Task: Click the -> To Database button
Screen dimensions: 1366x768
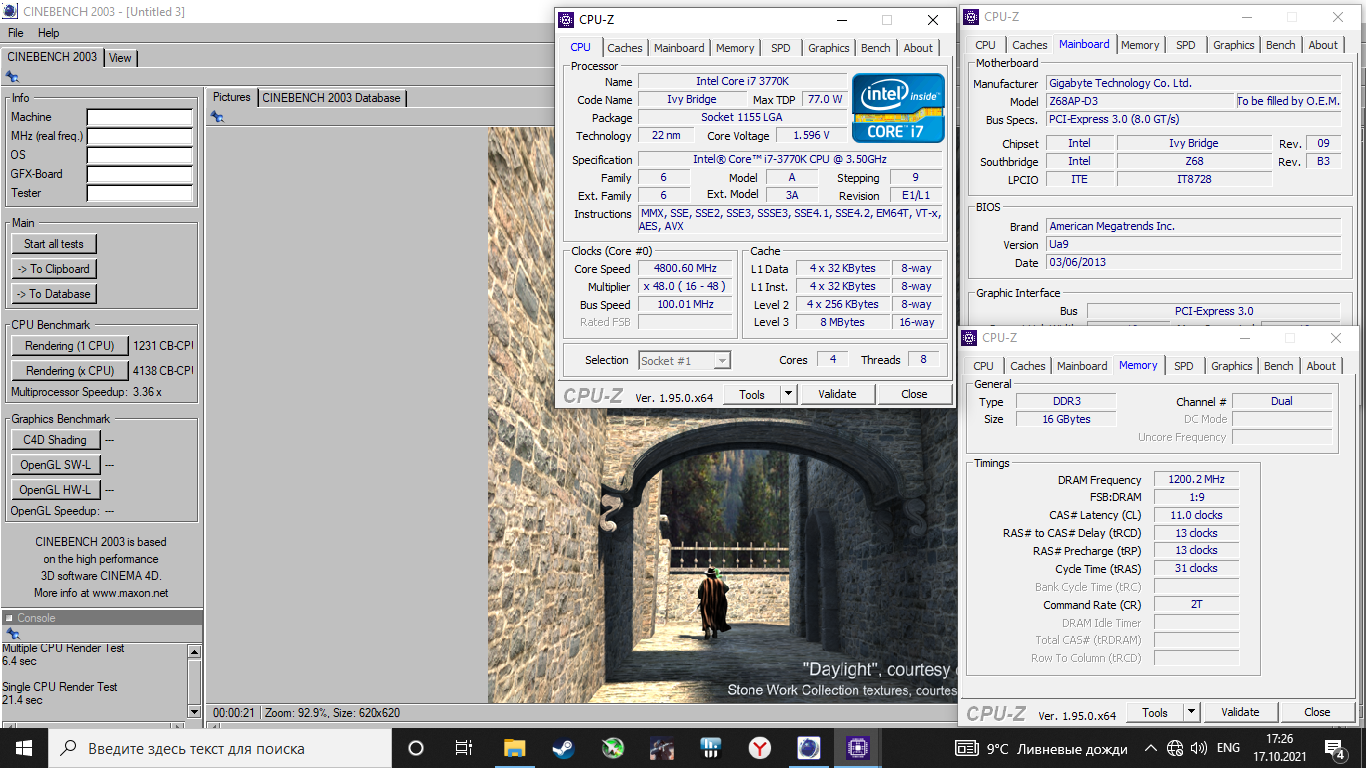Action: click(54, 294)
